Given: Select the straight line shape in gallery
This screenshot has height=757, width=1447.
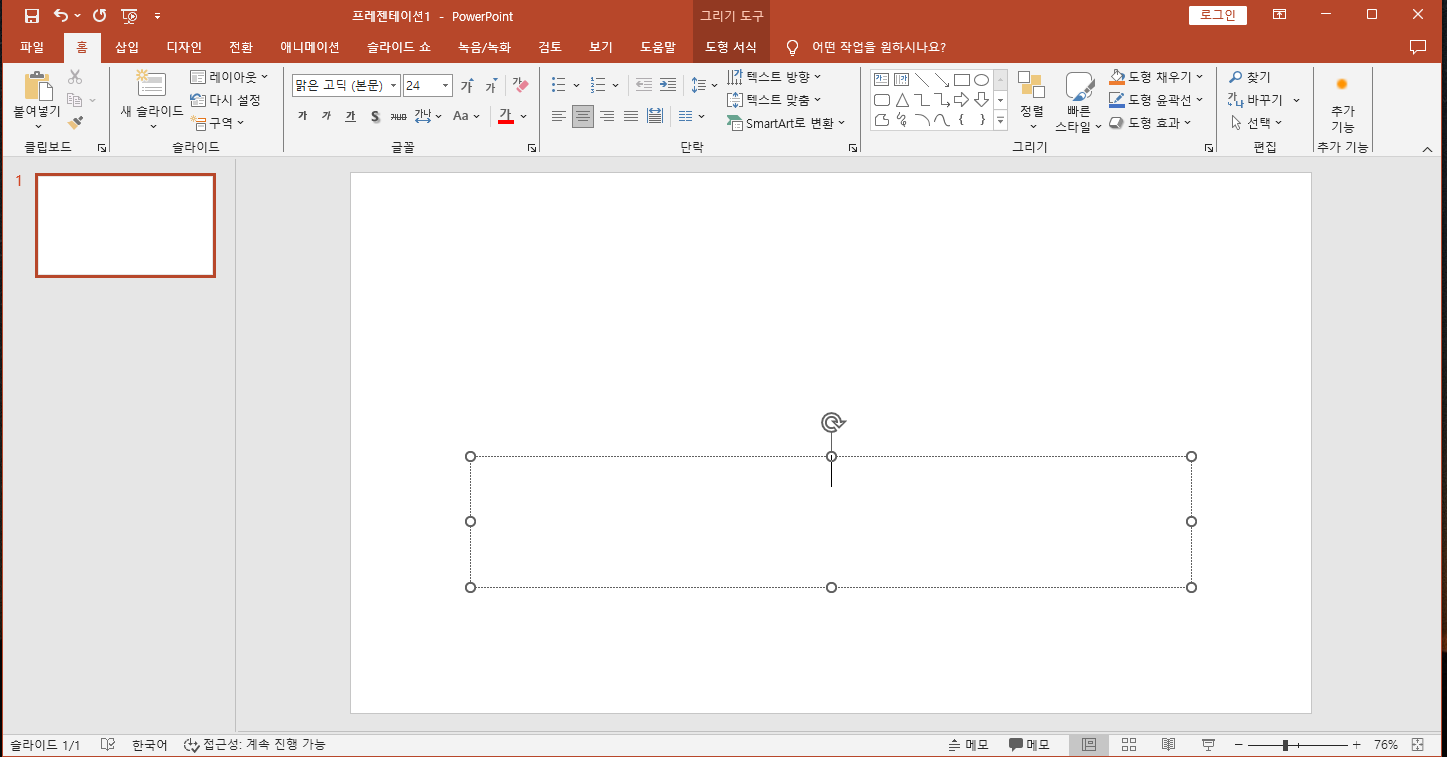Looking at the screenshot, I should pos(921,80).
